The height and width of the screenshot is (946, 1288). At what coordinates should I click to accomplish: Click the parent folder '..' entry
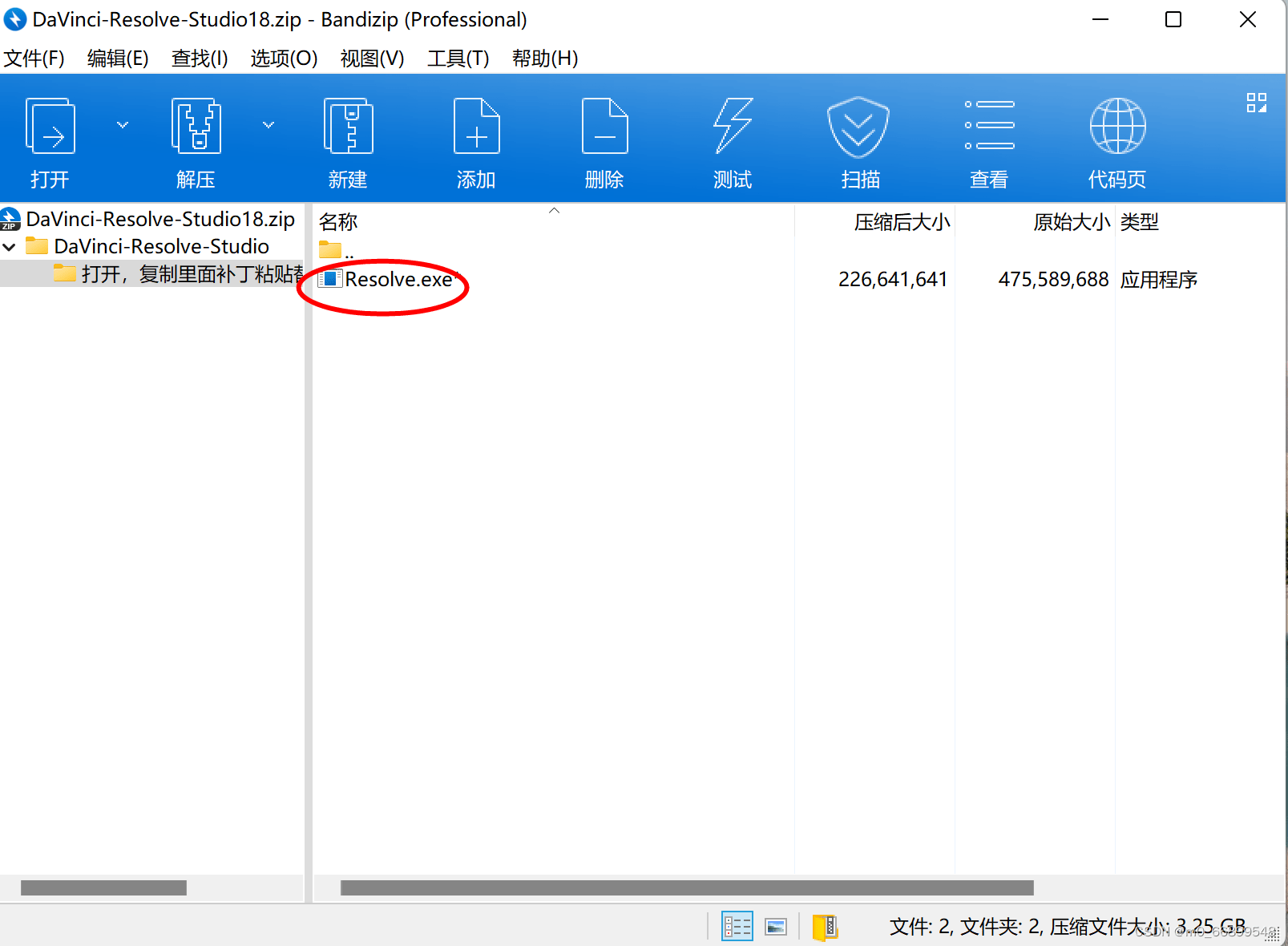tap(337, 250)
